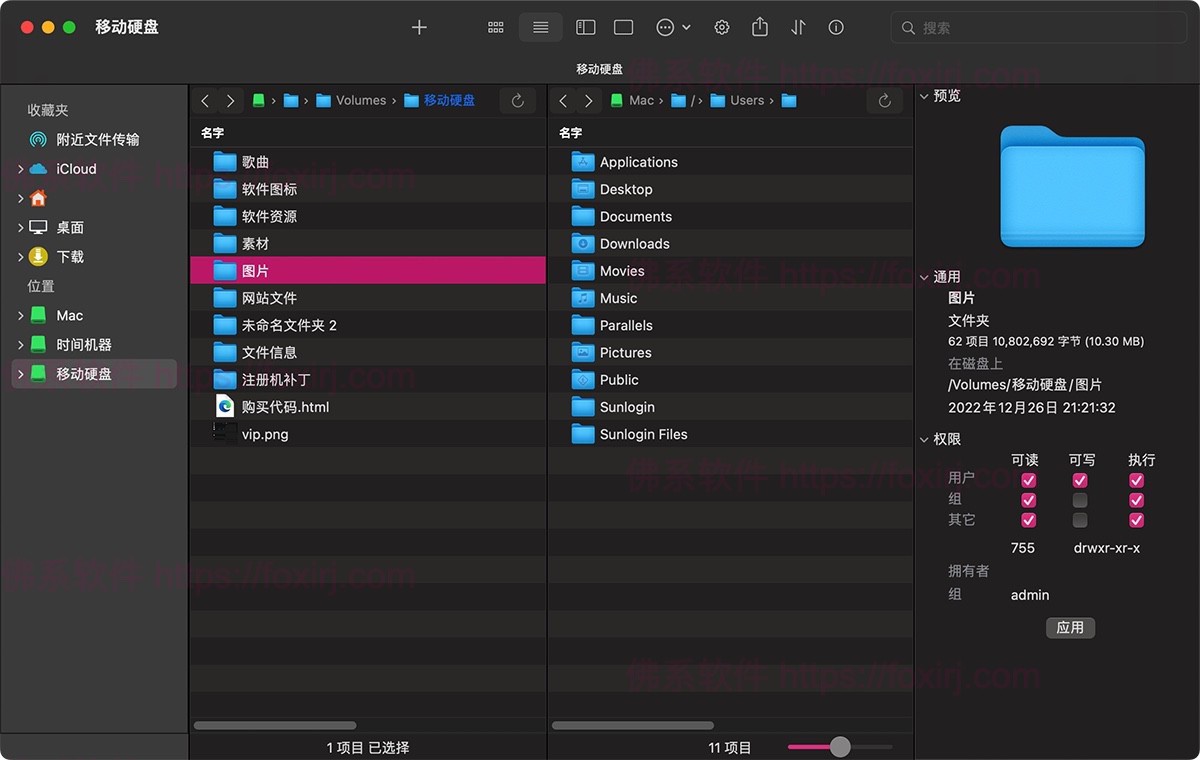
Task: Collapse the 预览 section
Action: pyautogui.click(x=923, y=96)
